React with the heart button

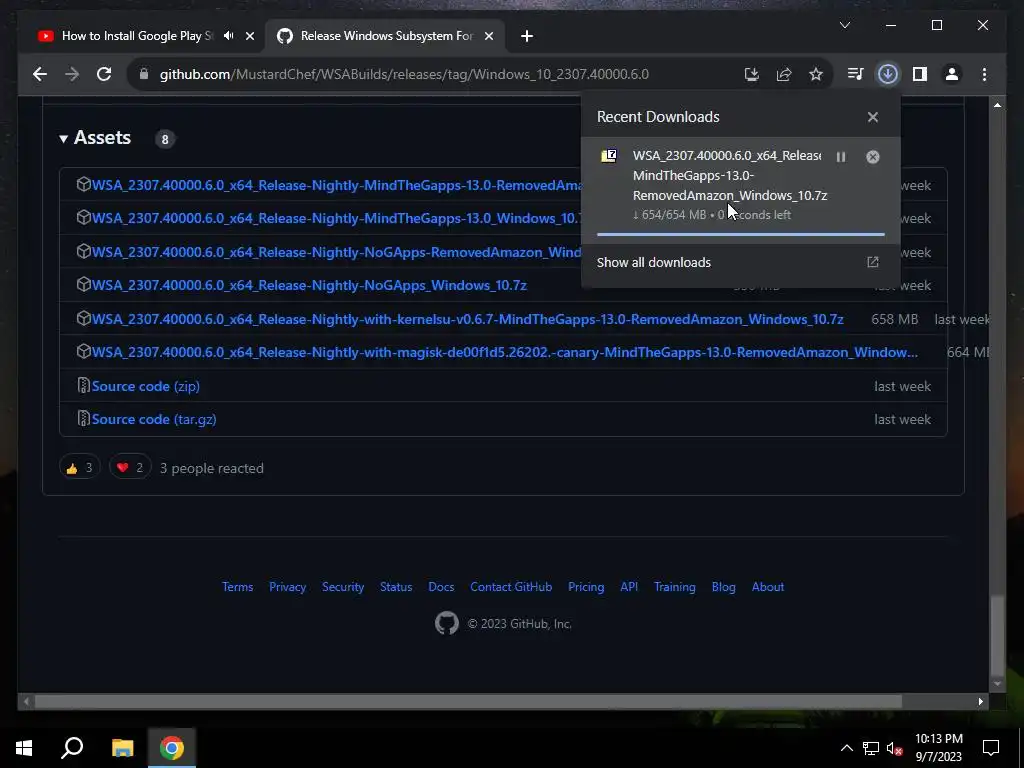click(x=130, y=468)
